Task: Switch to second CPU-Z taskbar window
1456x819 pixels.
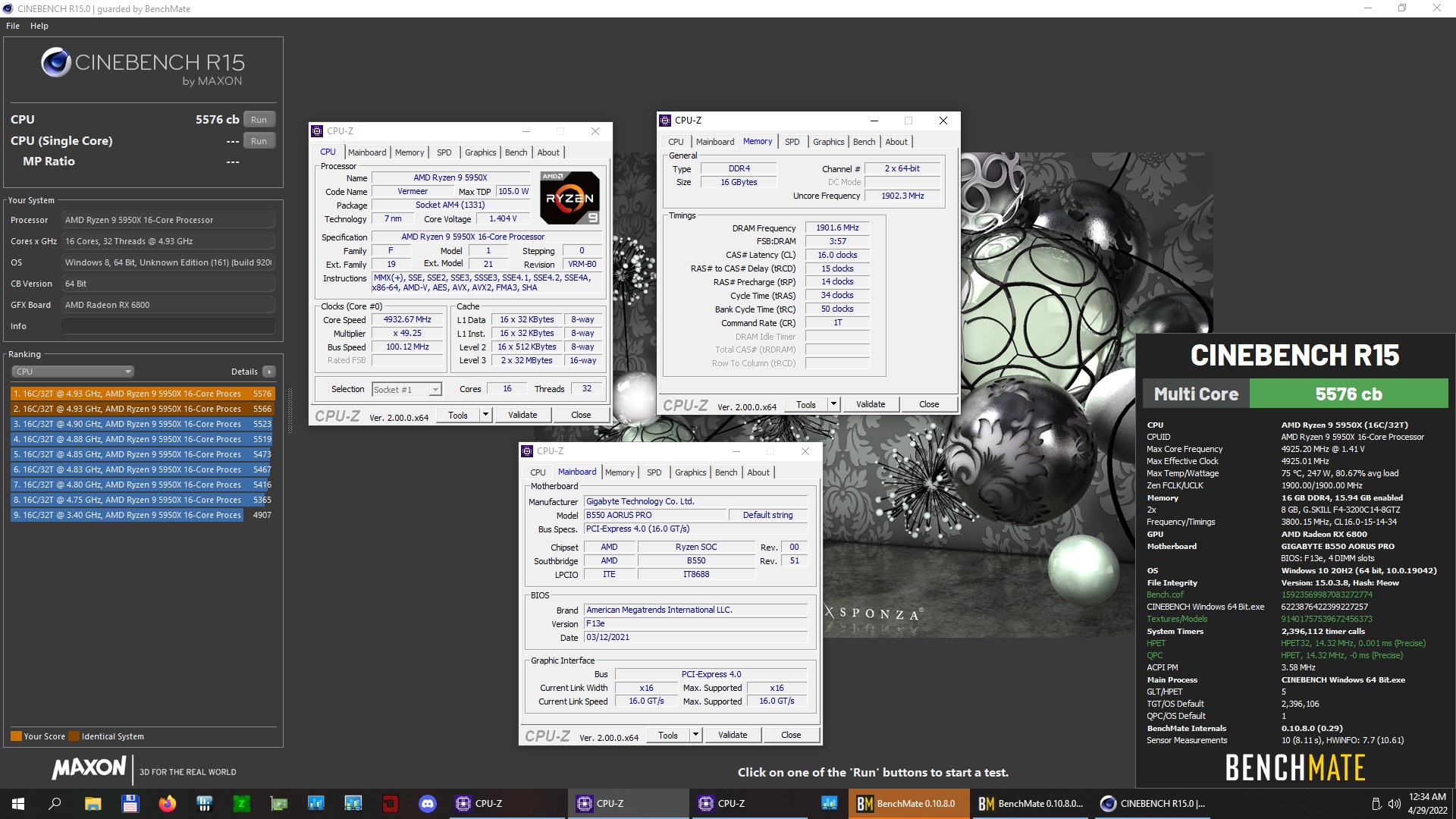Action: (628, 804)
